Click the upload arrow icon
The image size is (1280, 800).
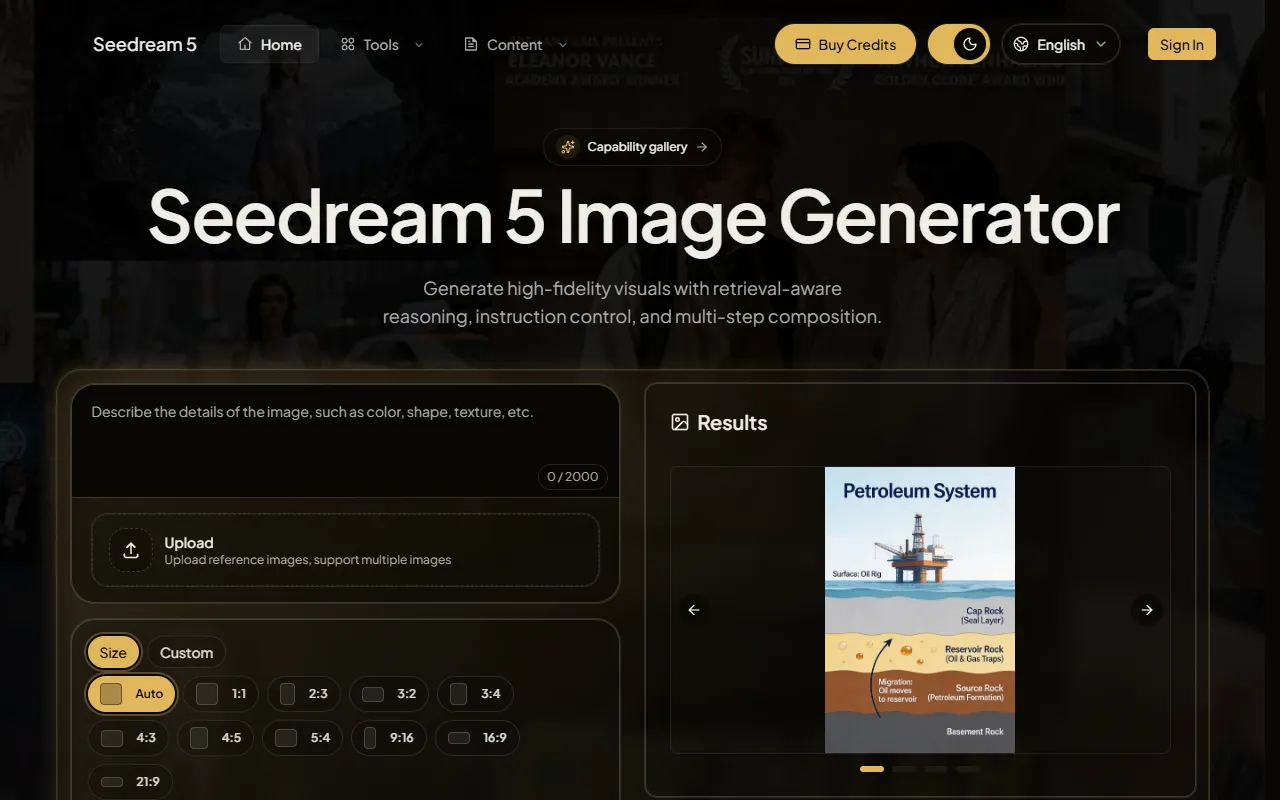click(x=131, y=550)
